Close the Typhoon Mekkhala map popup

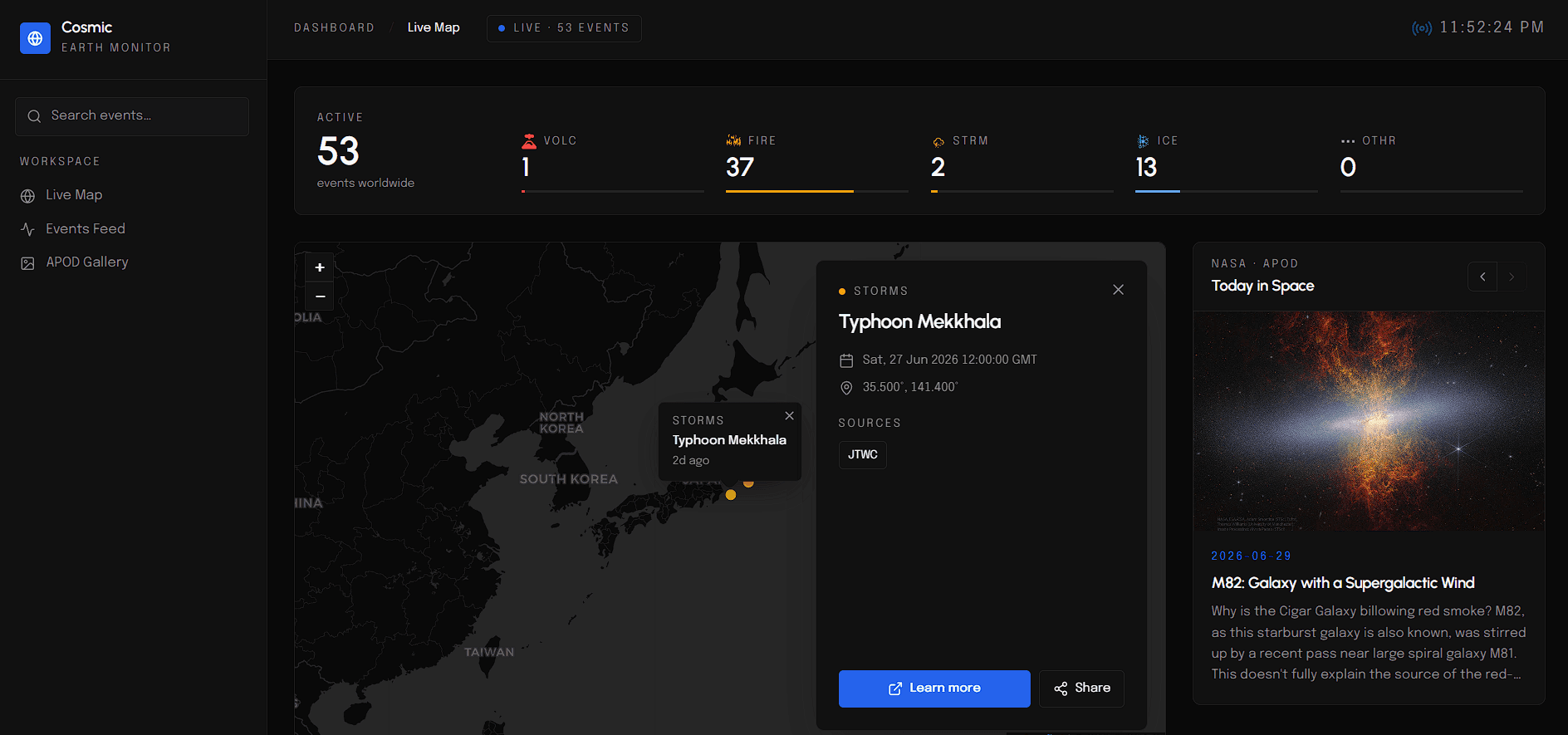click(789, 416)
